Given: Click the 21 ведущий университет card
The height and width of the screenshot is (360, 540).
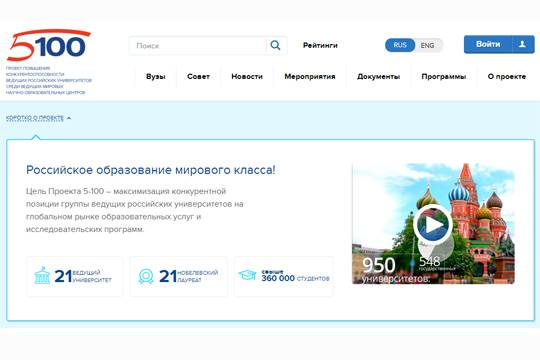Looking at the screenshot, I should tap(74, 276).
